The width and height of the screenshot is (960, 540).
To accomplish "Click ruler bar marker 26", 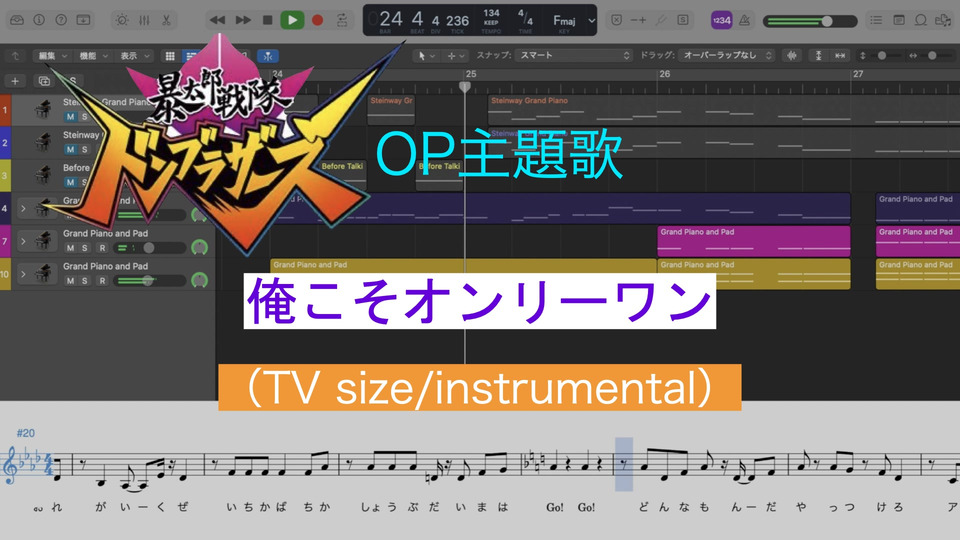I will (x=664, y=74).
